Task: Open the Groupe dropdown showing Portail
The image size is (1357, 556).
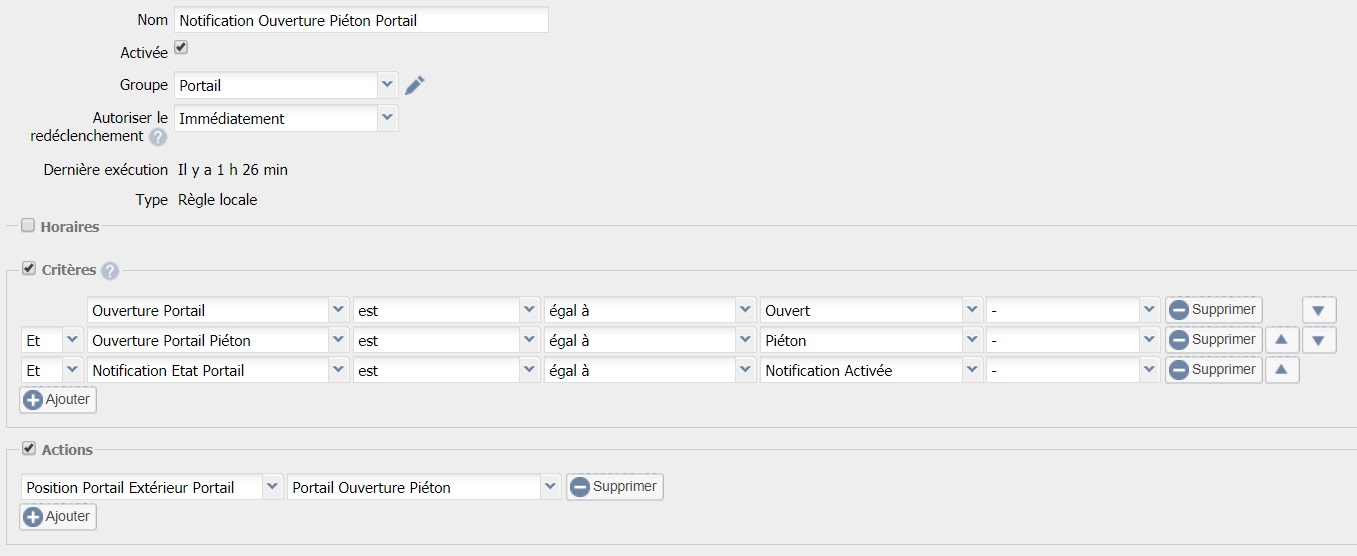Action: (386, 86)
